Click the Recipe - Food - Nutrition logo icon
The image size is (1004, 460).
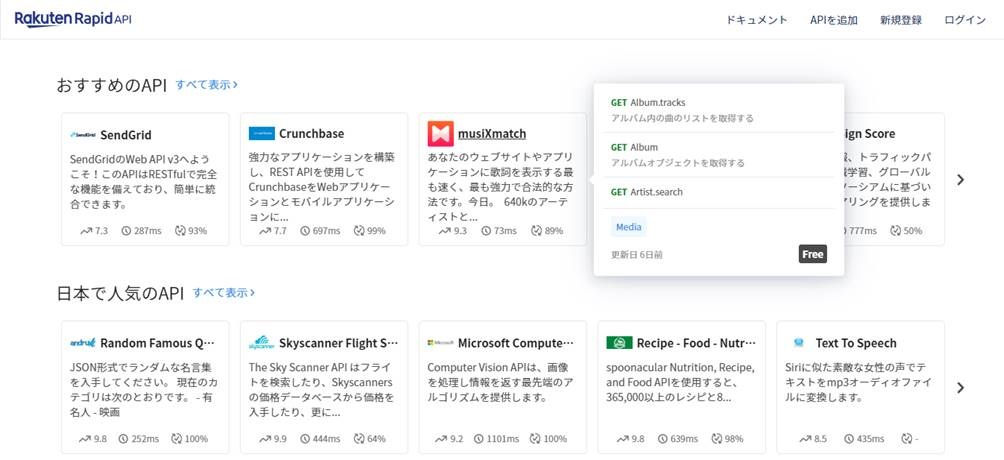click(619, 343)
